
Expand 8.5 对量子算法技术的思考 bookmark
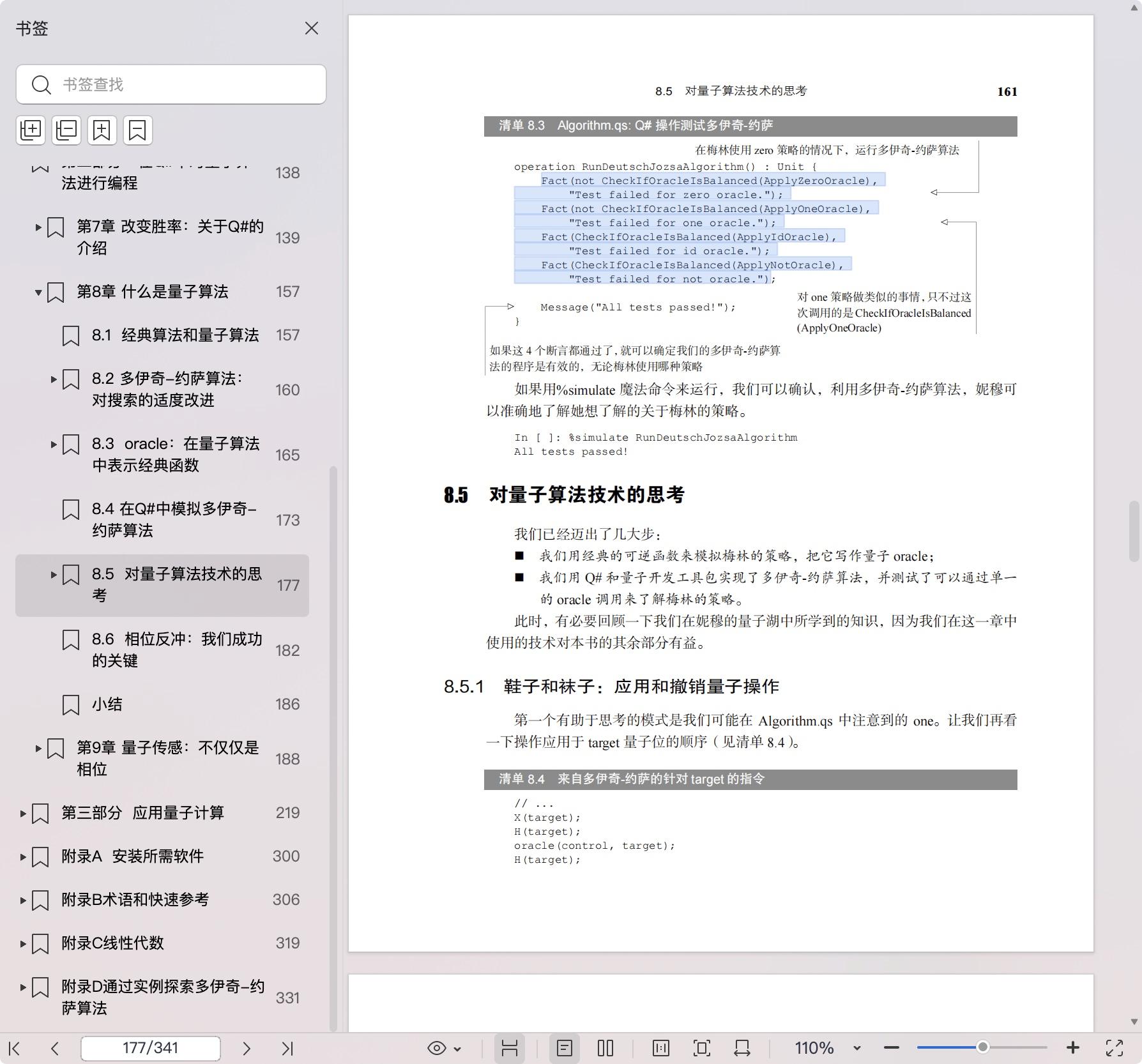(x=54, y=574)
